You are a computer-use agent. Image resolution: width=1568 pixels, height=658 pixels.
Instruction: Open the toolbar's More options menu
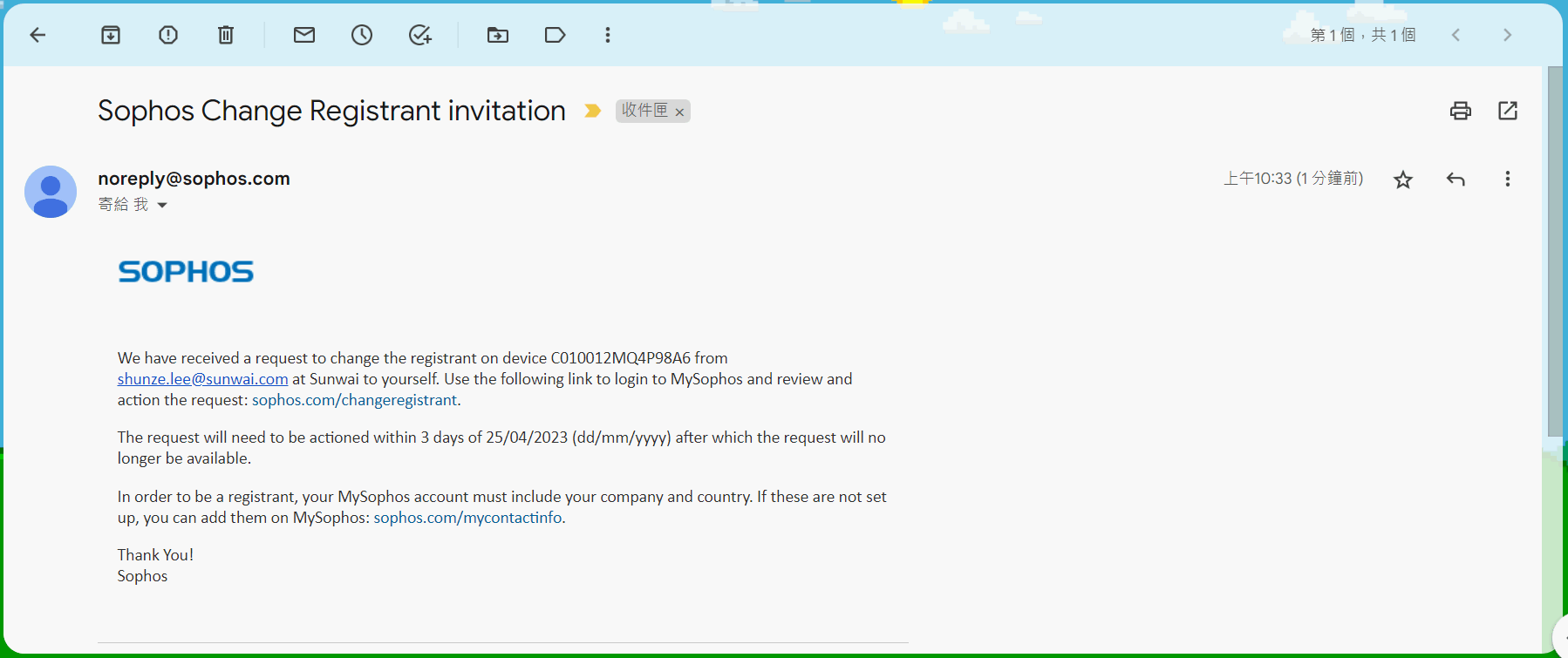click(608, 35)
